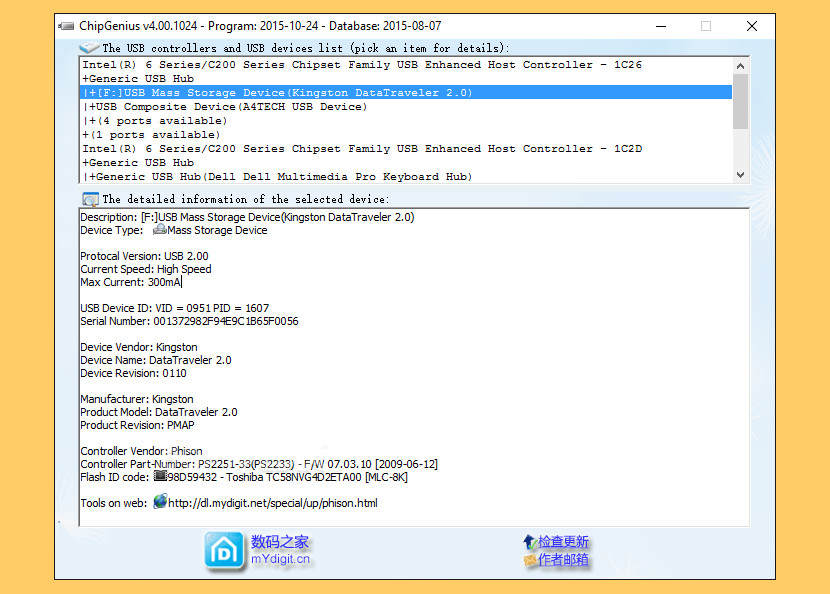Expand the 1 ports available node
Screen dimensions: 830x594
pos(87,134)
